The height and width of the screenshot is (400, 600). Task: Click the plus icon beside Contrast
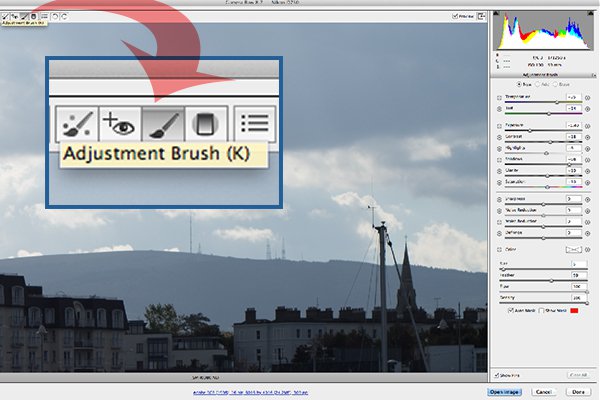588,137
